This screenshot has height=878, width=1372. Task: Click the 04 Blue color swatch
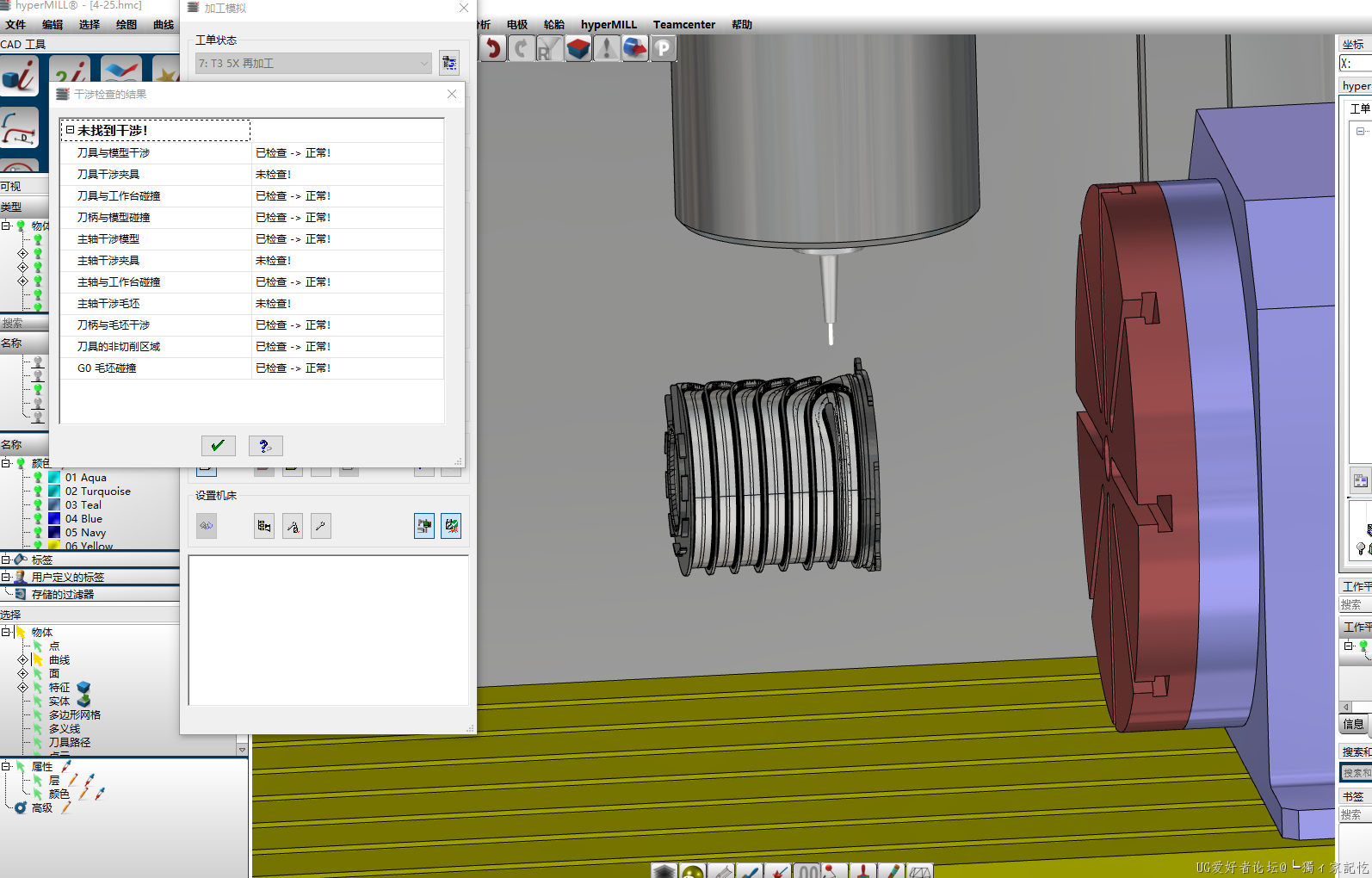click(54, 518)
